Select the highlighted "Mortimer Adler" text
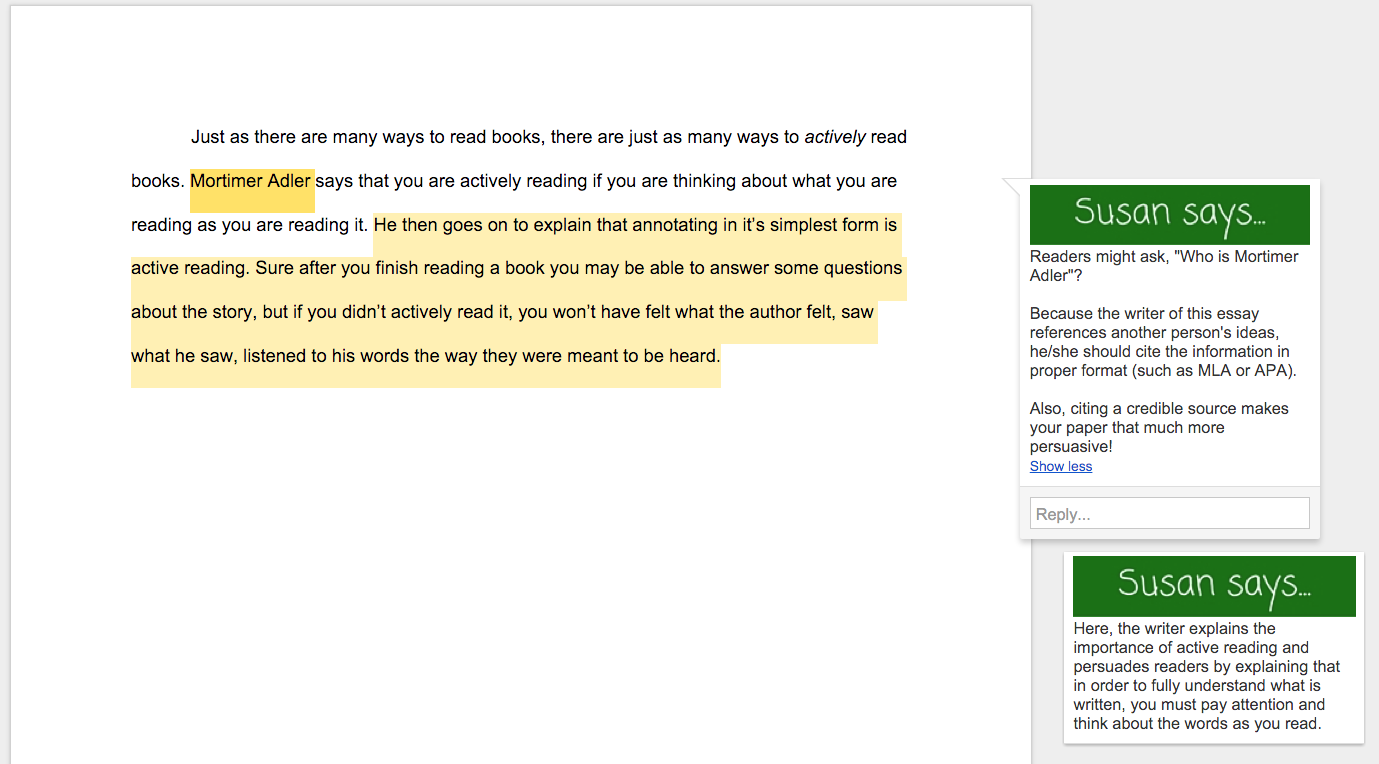The height and width of the screenshot is (764, 1379). (251, 182)
